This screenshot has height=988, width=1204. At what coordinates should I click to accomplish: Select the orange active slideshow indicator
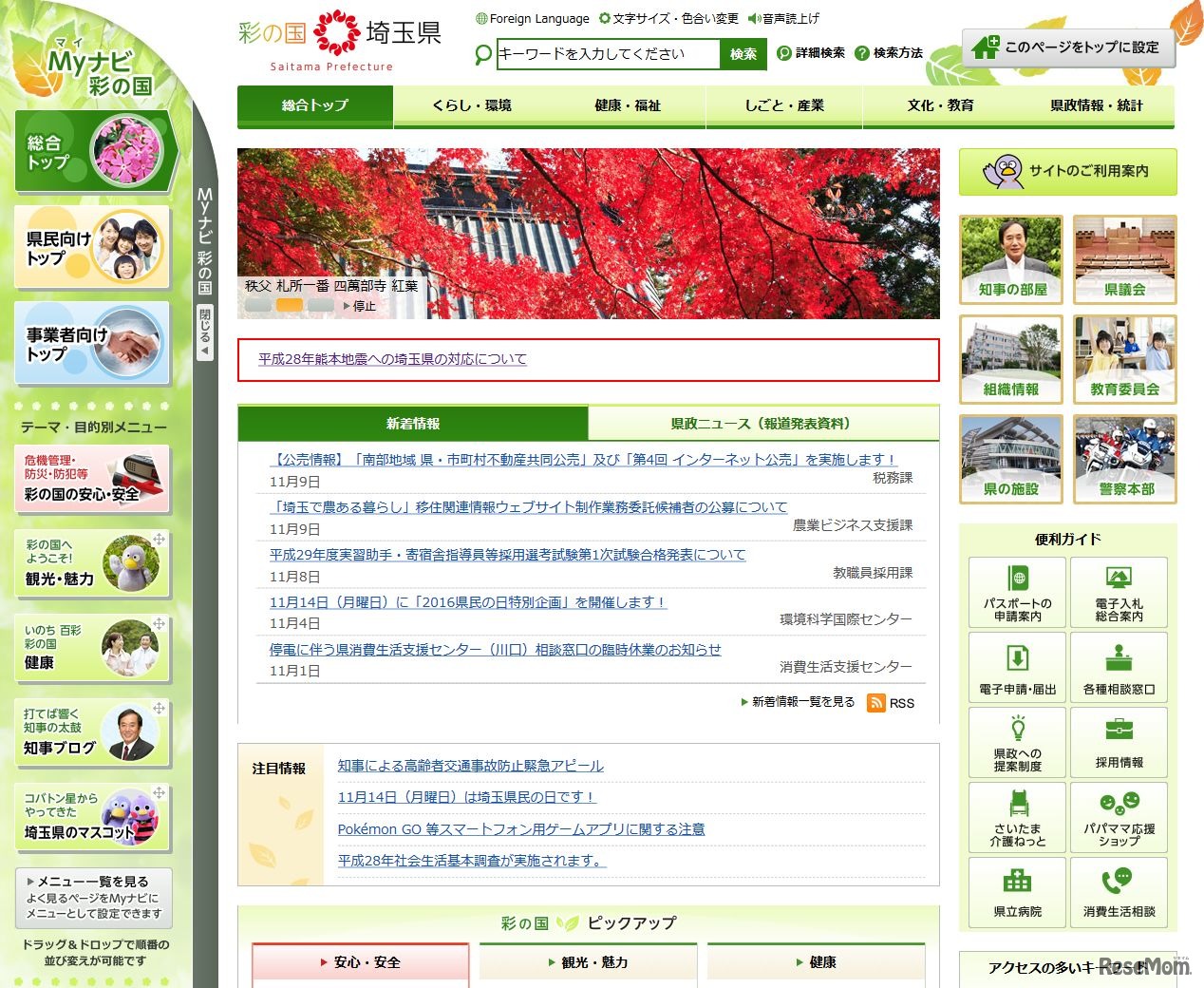click(290, 306)
